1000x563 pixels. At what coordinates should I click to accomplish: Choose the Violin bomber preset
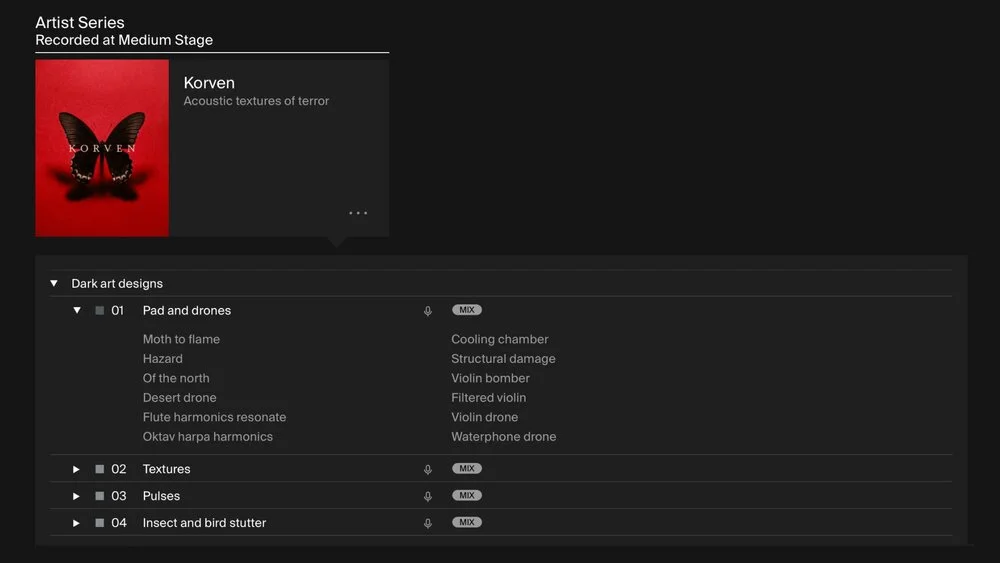(490, 378)
